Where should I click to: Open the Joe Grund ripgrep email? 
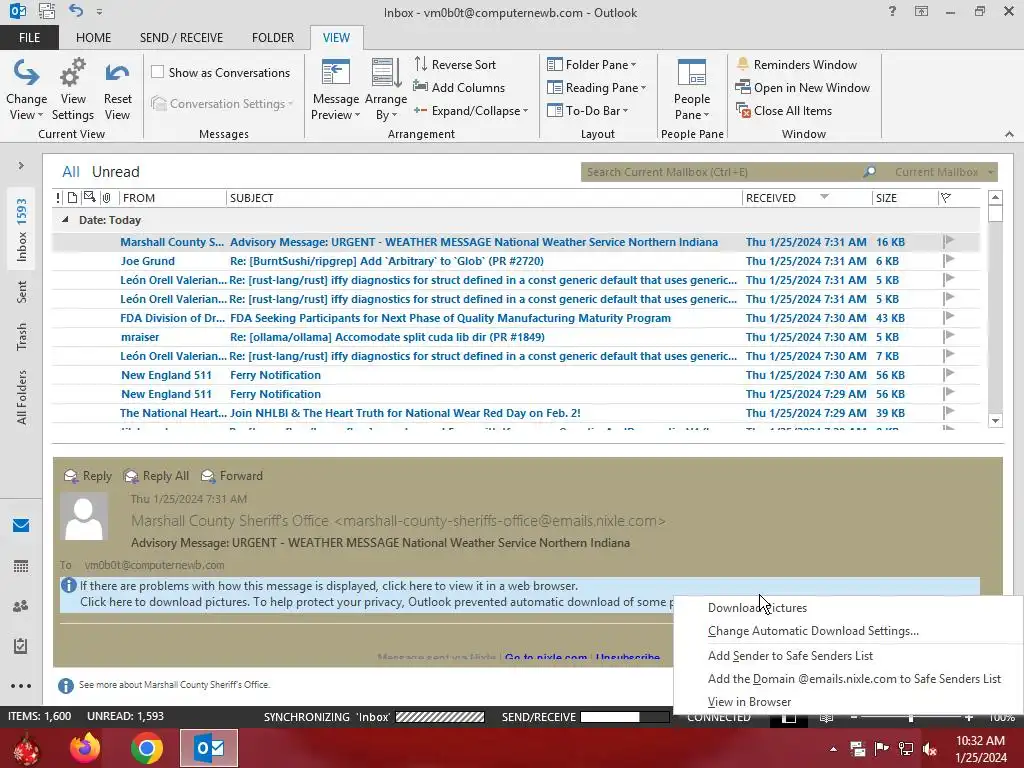[516, 261]
